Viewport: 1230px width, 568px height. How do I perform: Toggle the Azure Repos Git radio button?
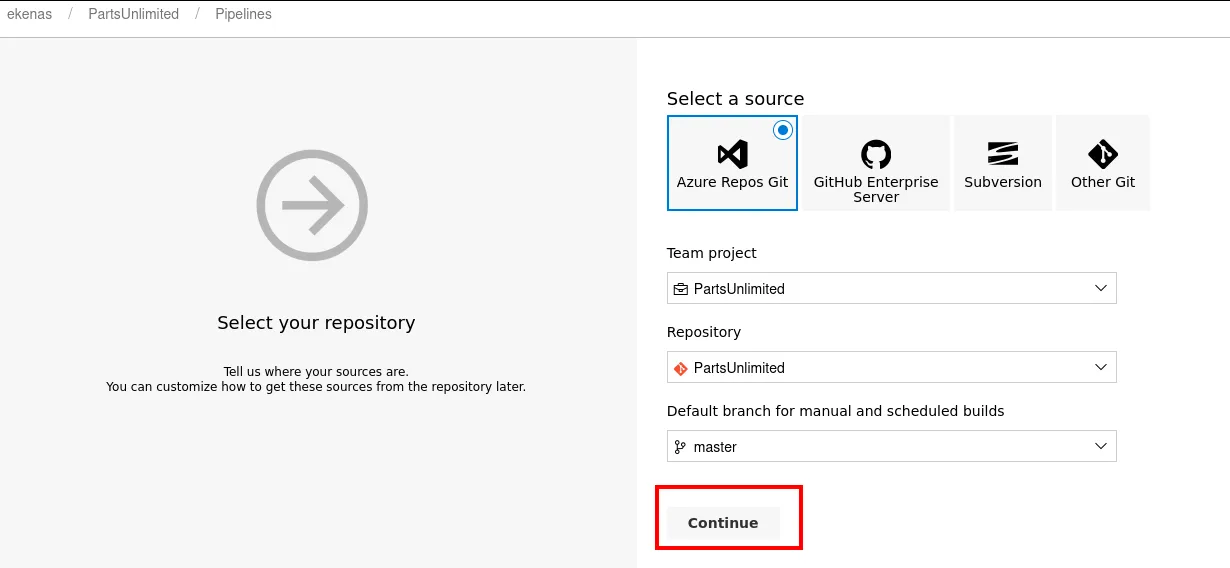[x=782, y=130]
